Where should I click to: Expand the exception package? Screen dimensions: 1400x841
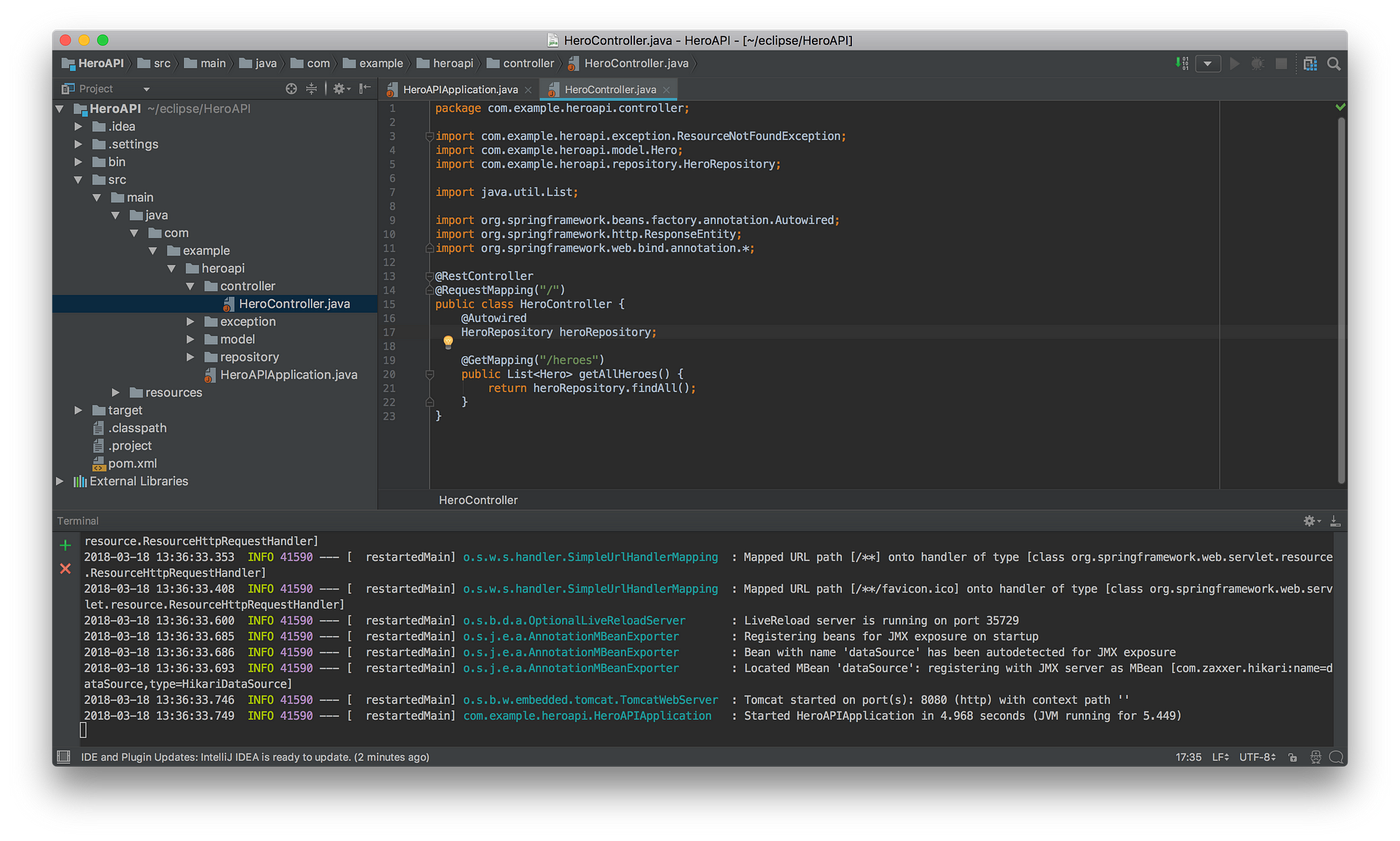point(190,322)
